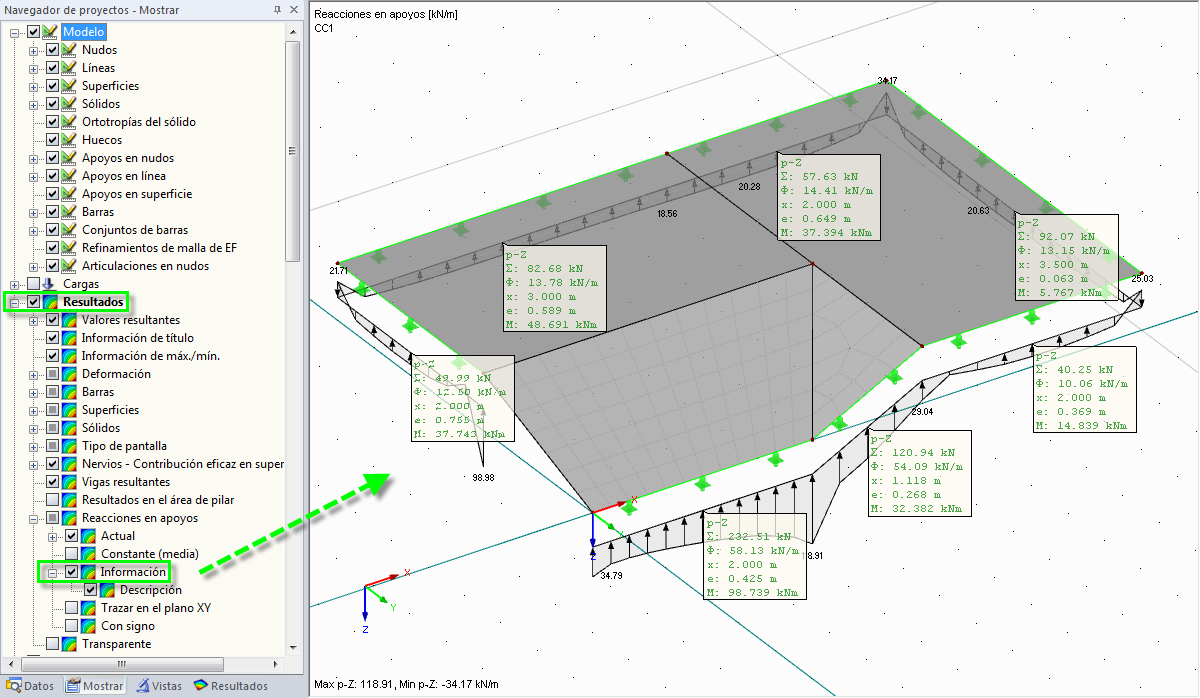Screen dimensions: 1200x698
Task: Click the Huecos row icon
Action: coord(69,140)
